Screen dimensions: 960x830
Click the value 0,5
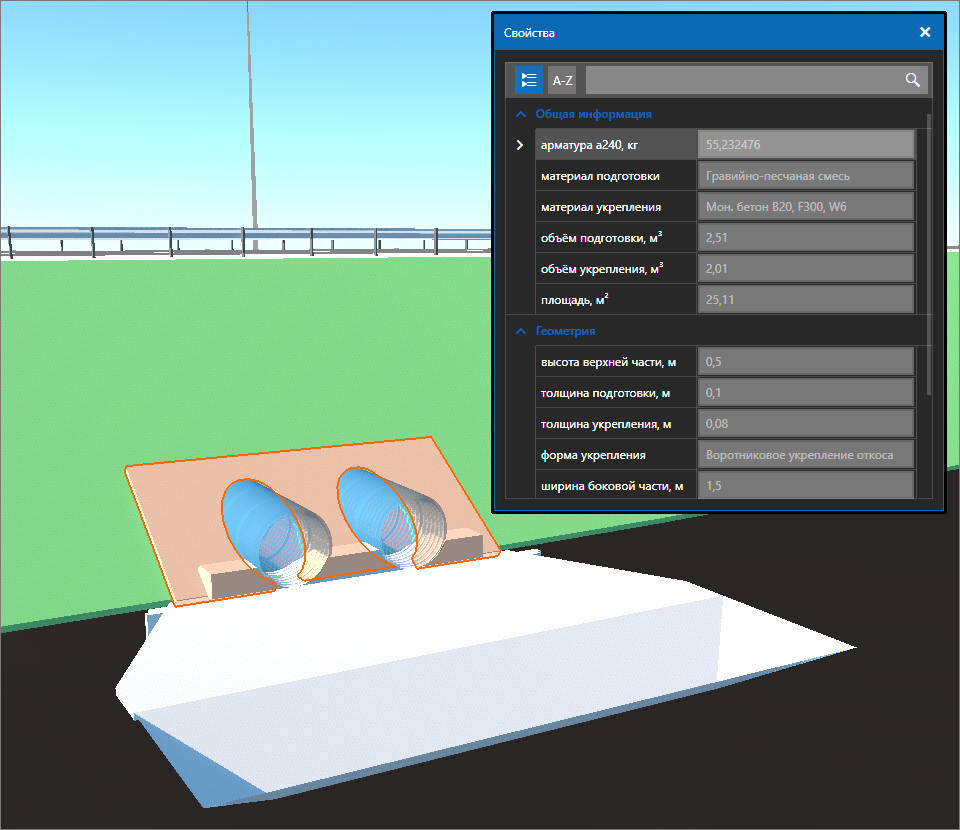pyautogui.click(x=806, y=362)
